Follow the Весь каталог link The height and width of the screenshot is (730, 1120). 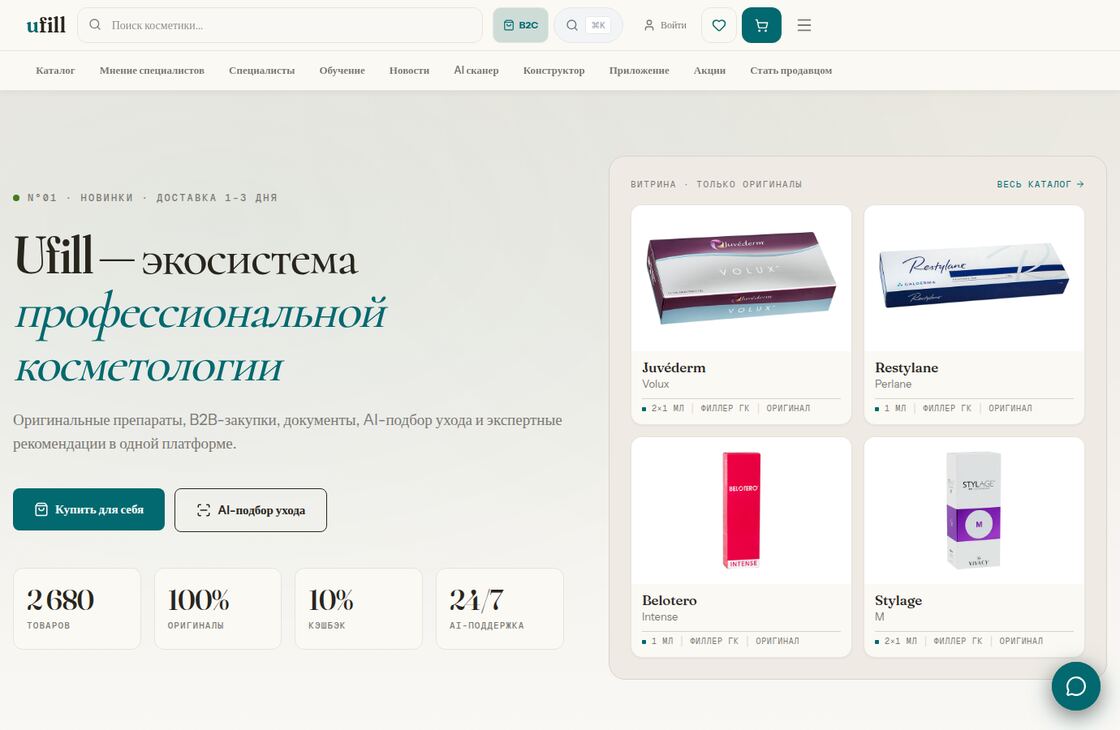point(1041,184)
